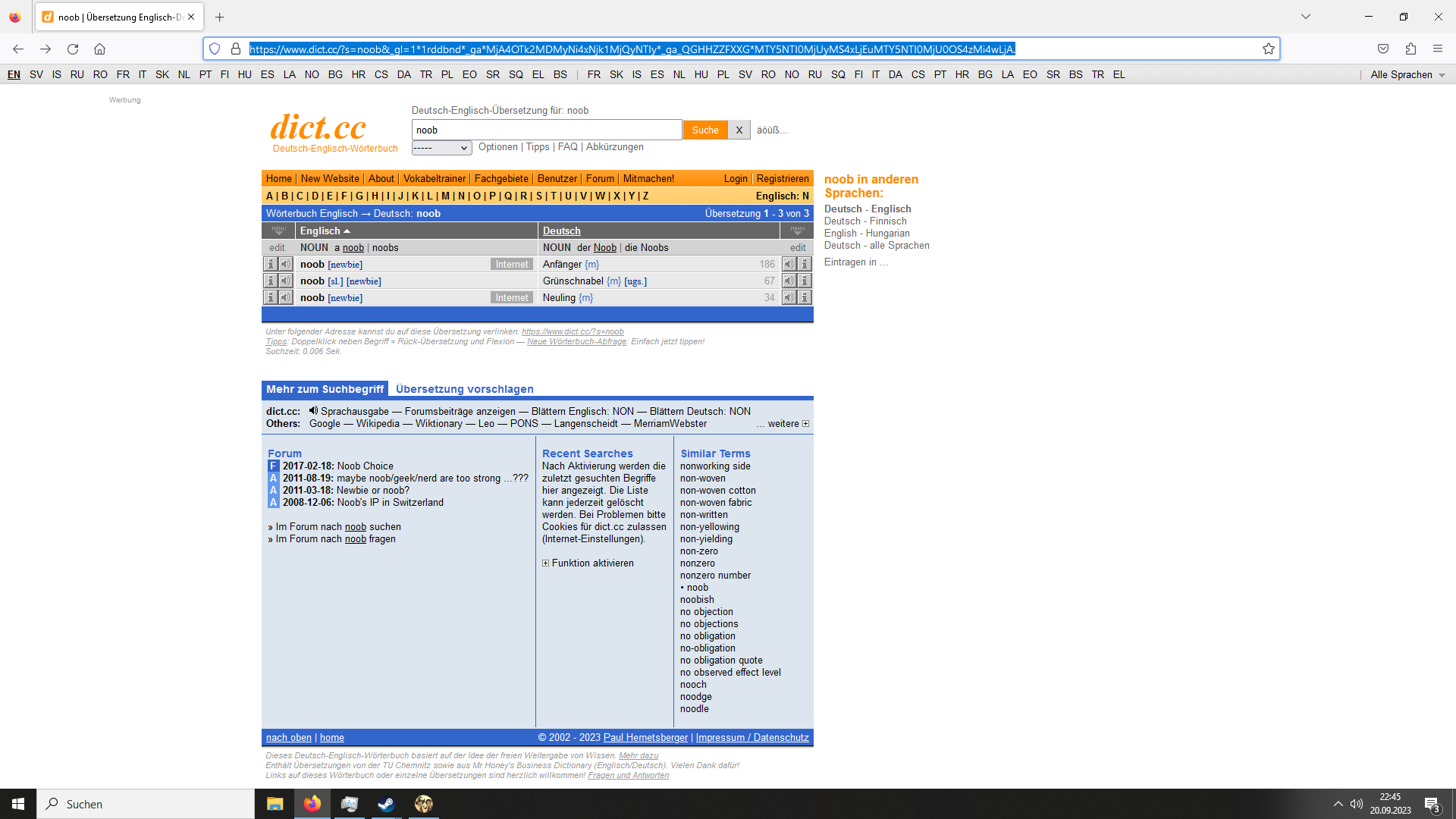Open the 'Alle Sprachen' dropdown

[x=1407, y=74]
